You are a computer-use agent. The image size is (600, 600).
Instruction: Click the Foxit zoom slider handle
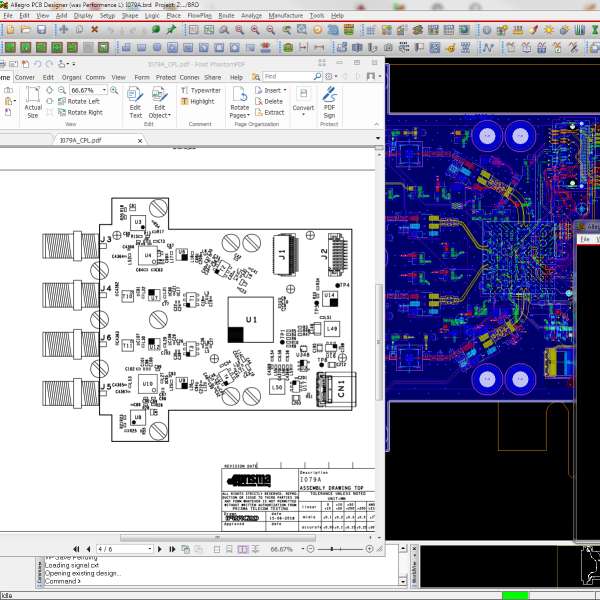(332, 549)
